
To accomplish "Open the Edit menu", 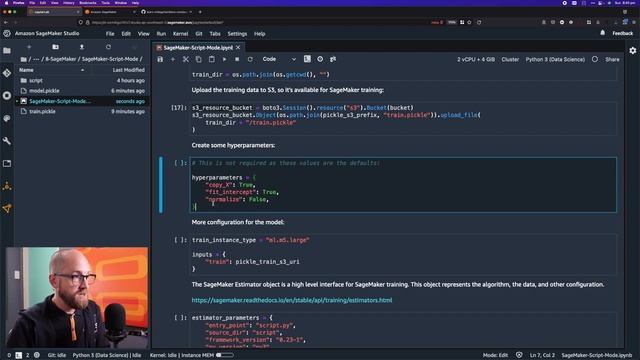I will [x=126, y=34].
